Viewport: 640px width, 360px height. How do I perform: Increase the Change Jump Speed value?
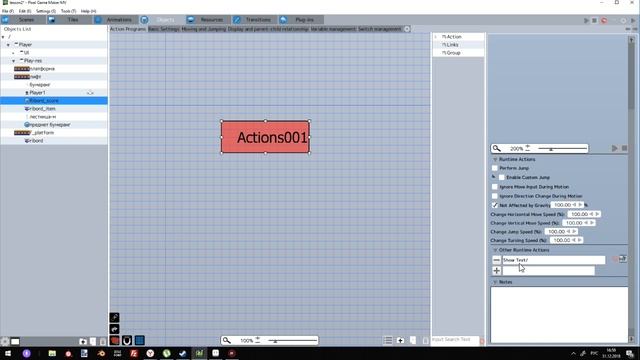coord(574,231)
